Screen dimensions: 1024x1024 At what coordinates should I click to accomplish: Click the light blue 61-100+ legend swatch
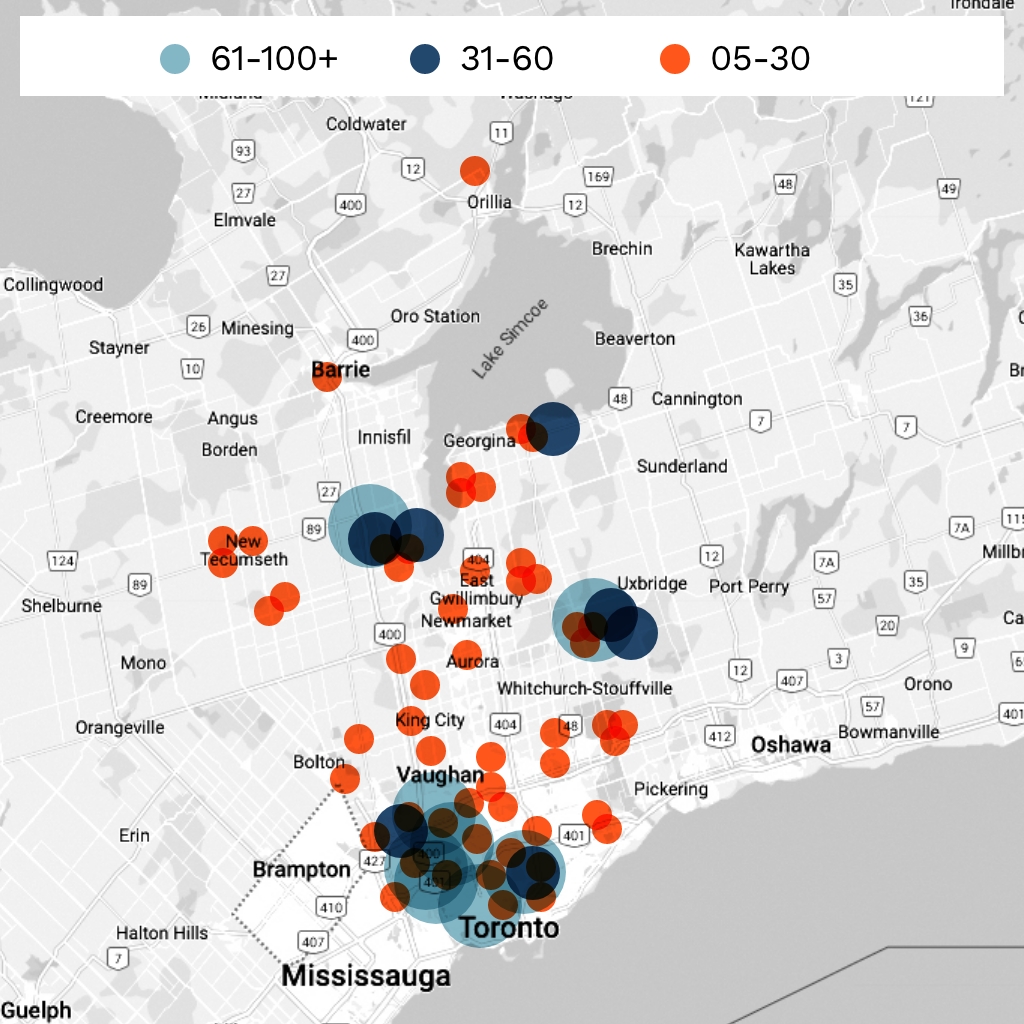[x=181, y=59]
